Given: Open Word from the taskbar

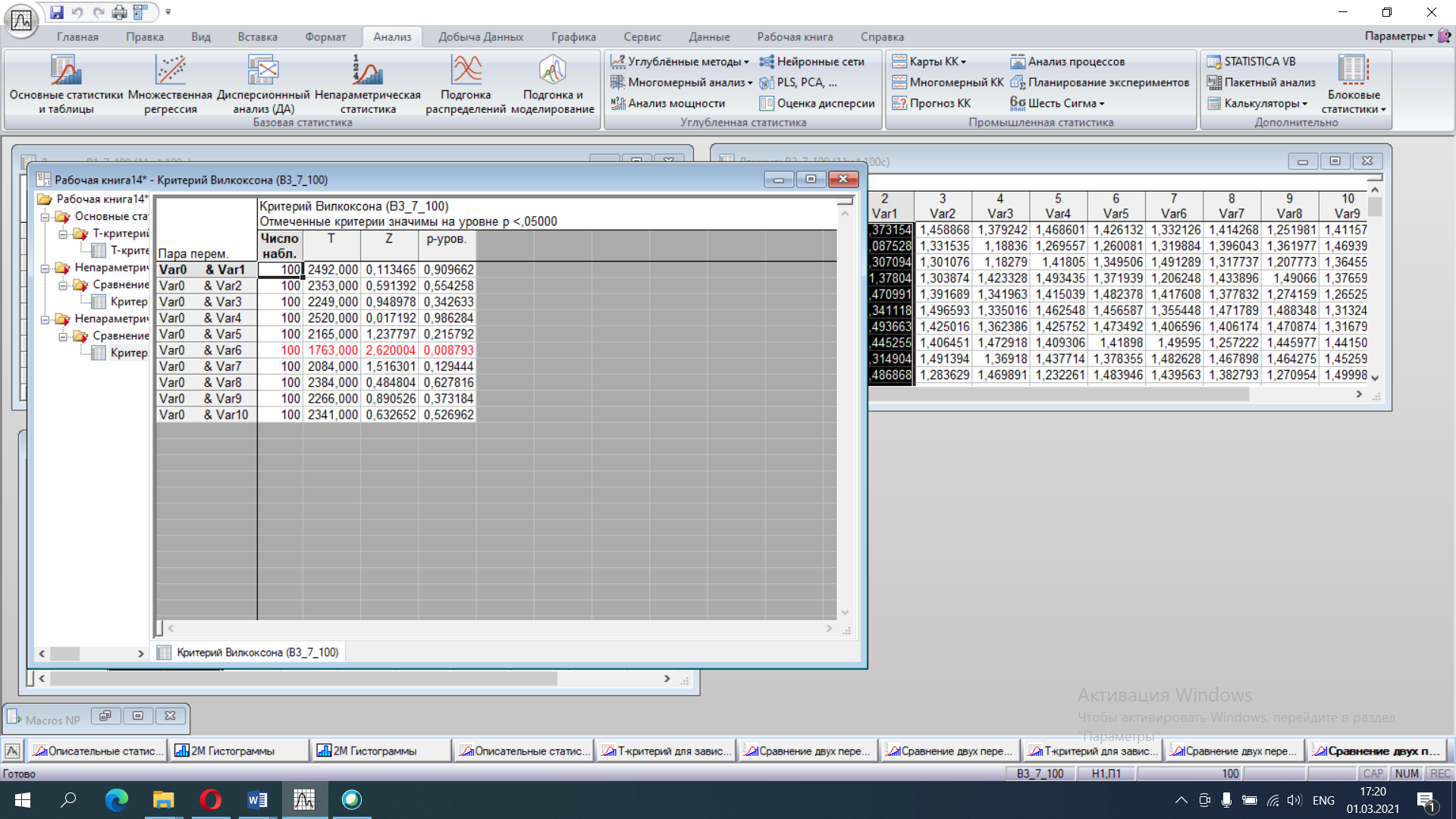Looking at the screenshot, I should click(257, 799).
